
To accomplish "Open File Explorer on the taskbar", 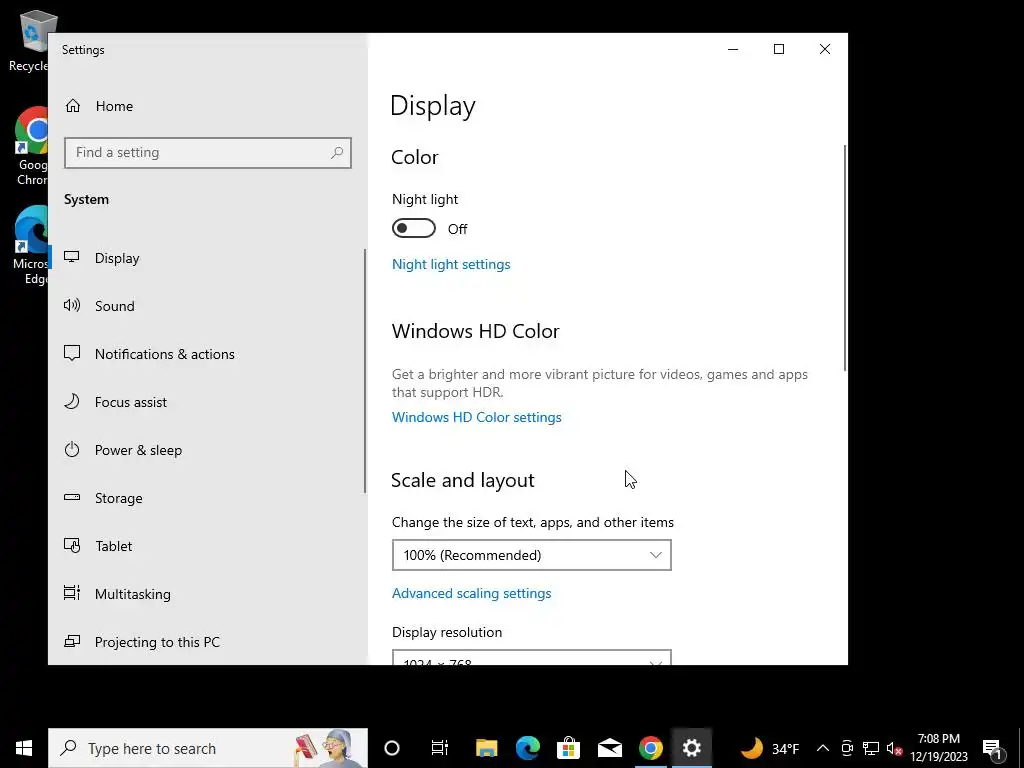I will click(486, 748).
